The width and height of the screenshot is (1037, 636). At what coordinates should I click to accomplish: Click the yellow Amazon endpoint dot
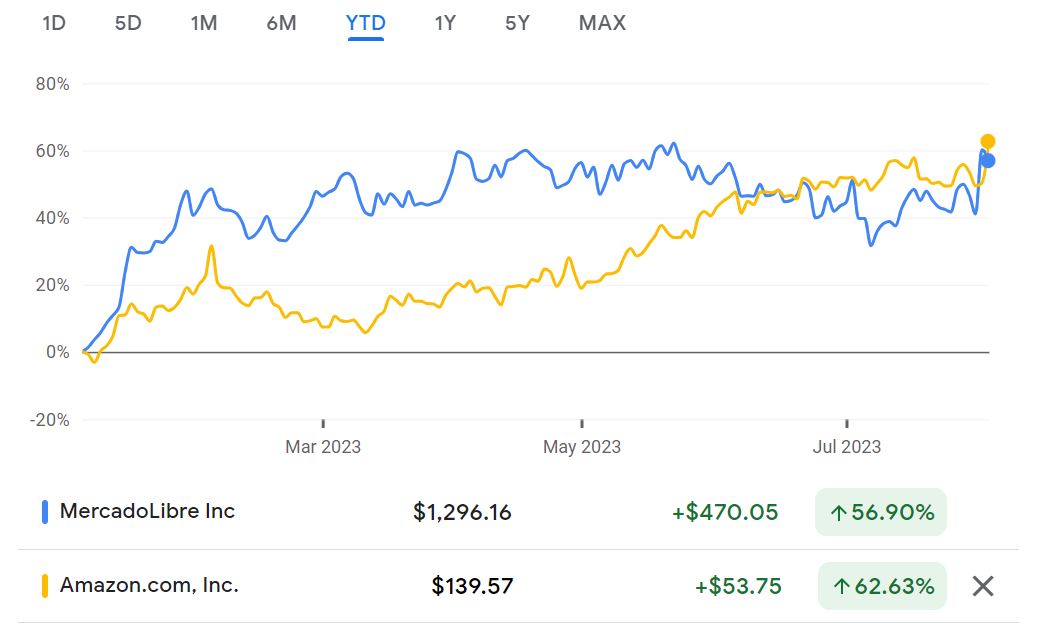tap(988, 142)
